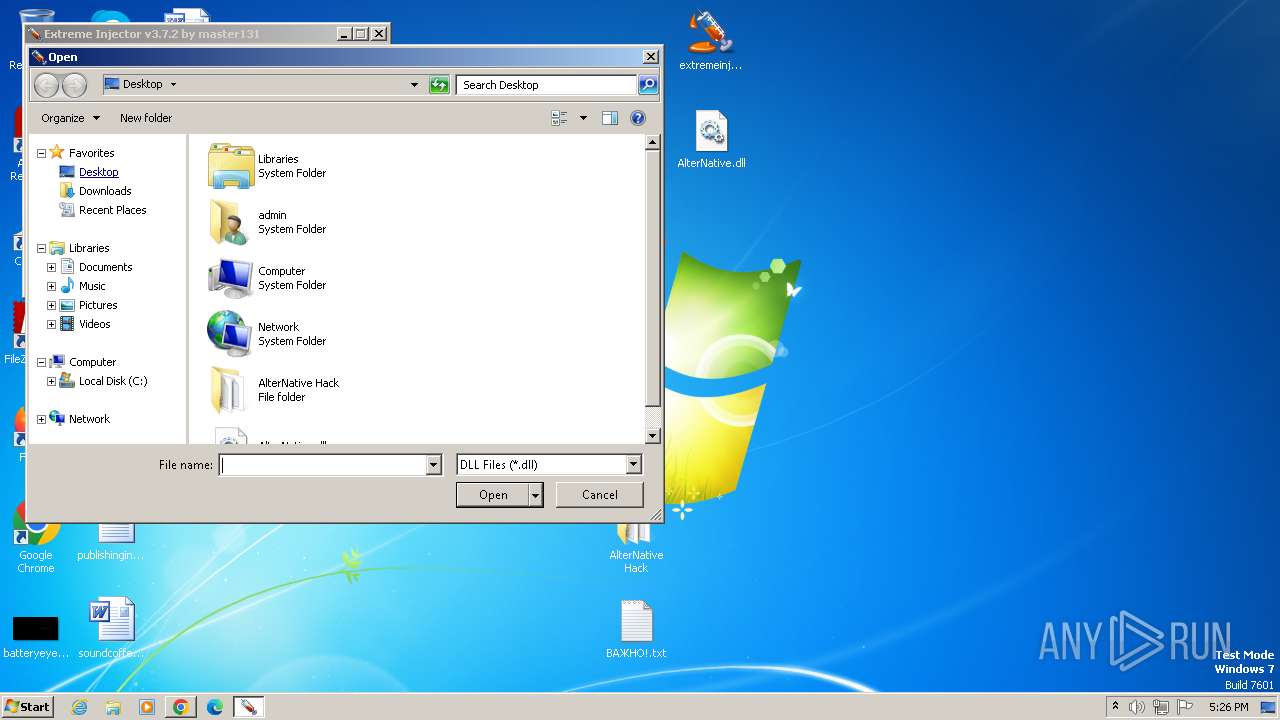Open Edge from taskbar

[x=215, y=707]
